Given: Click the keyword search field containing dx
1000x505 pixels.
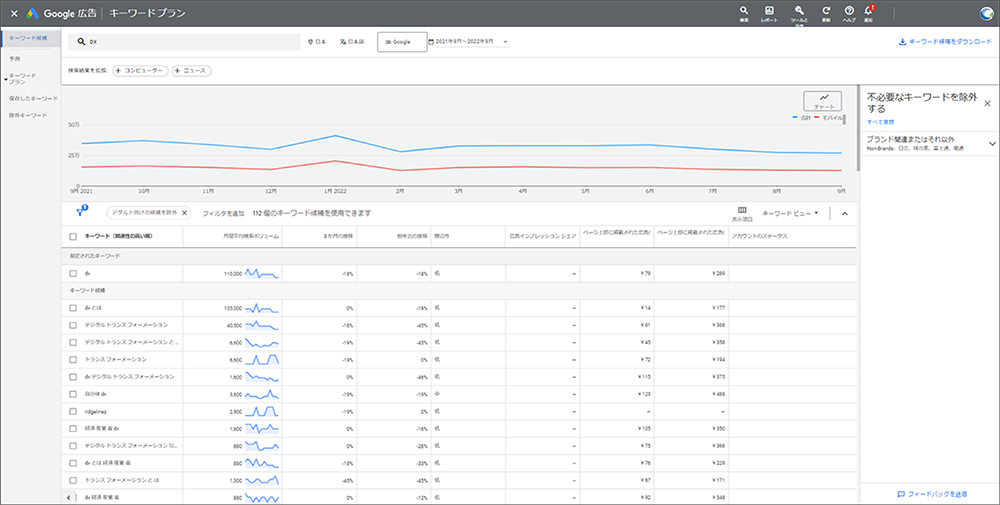Looking at the screenshot, I should (184, 42).
